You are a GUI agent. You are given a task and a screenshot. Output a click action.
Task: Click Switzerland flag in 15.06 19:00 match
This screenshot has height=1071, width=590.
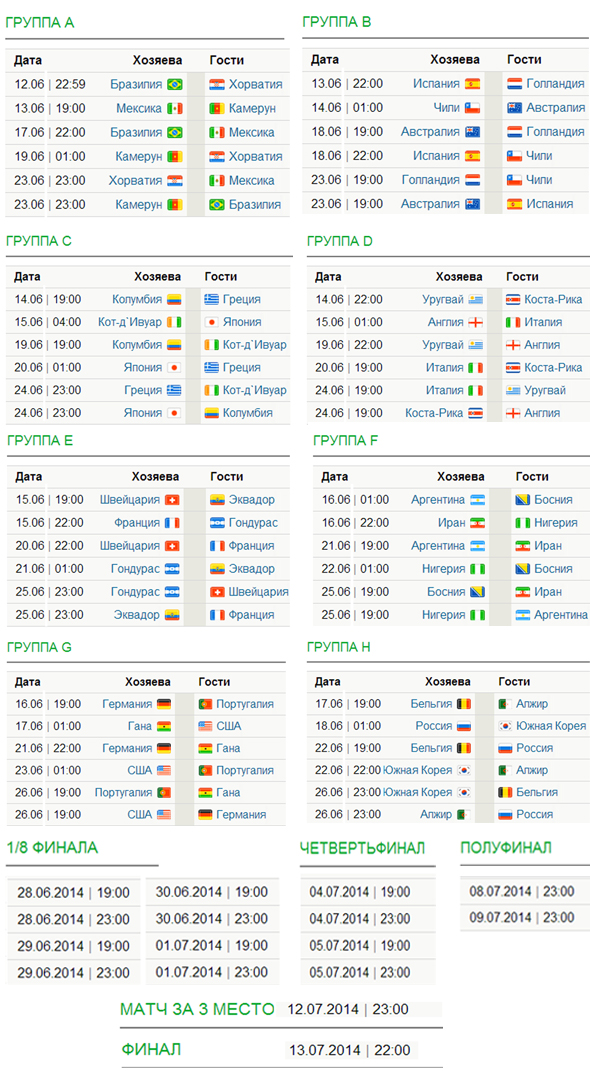pos(172,499)
